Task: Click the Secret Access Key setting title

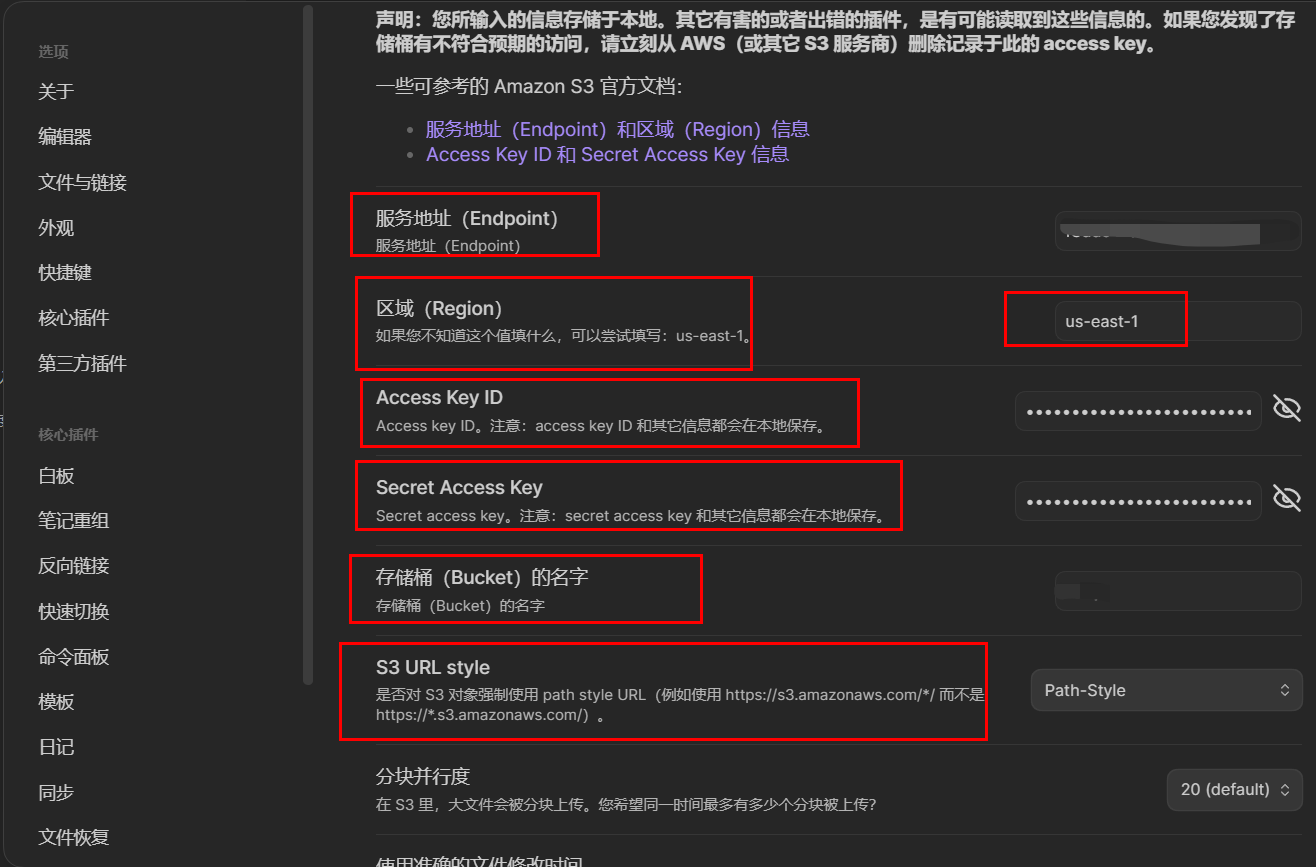Action: click(459, 488)
